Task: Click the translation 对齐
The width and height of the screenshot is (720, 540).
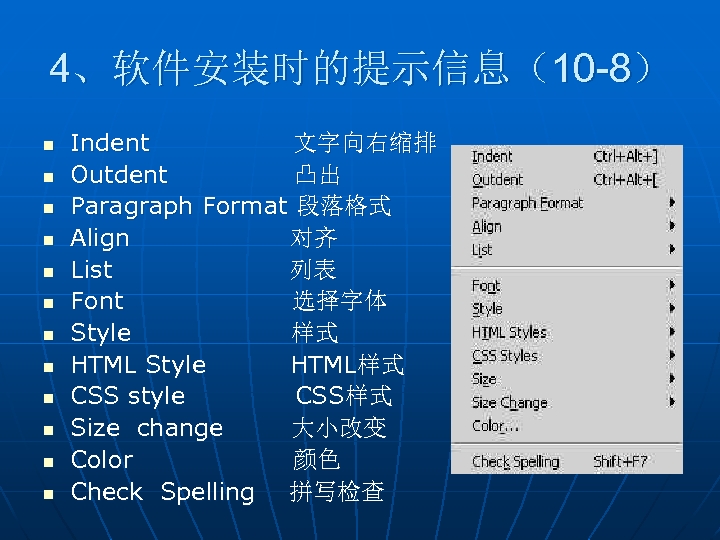Action: pos(315,238)
